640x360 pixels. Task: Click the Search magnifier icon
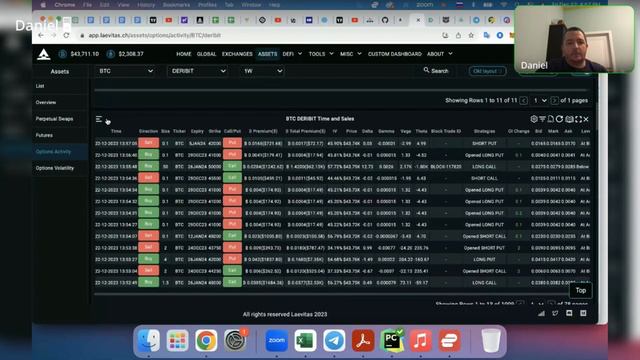point(426,70)
